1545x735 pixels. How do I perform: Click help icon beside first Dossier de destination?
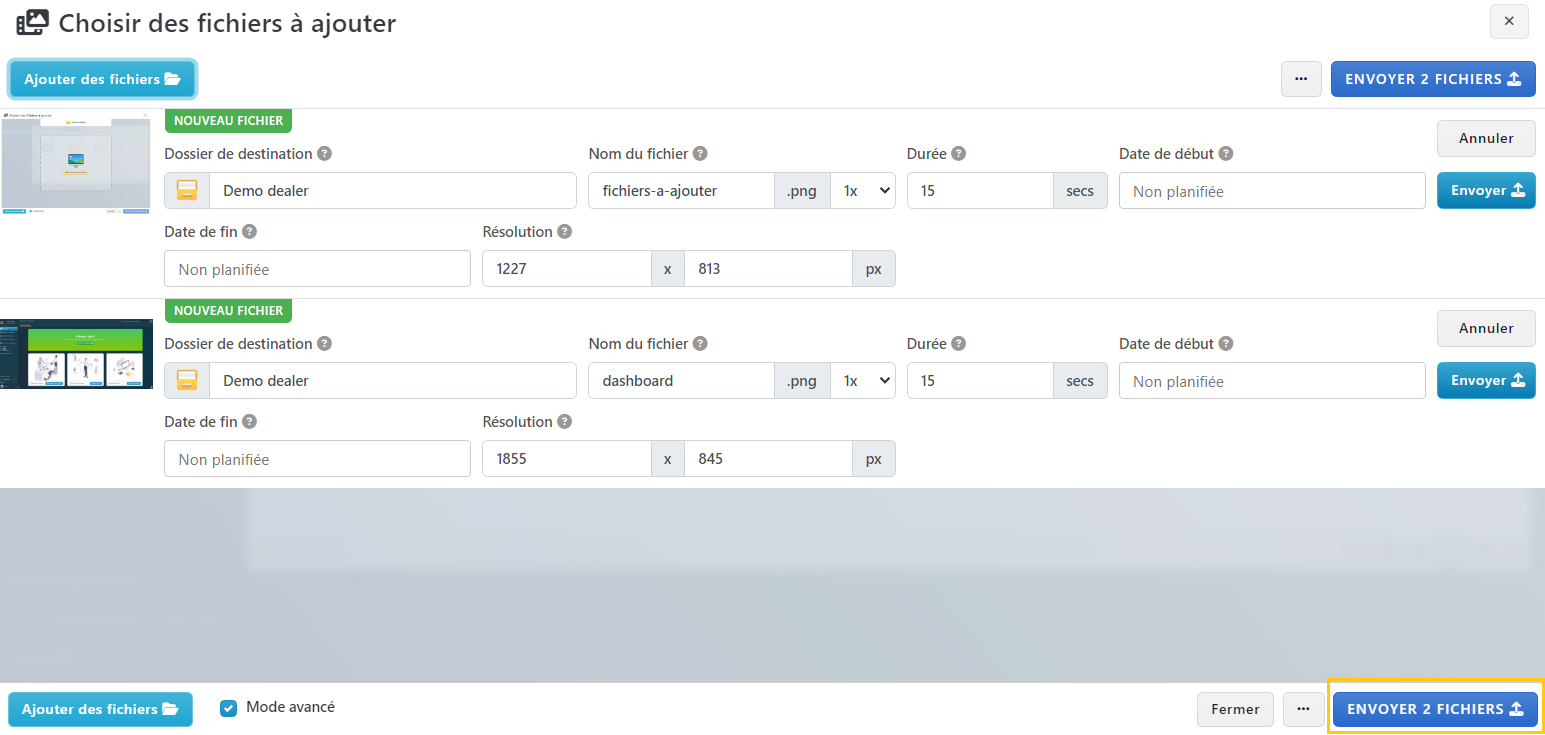point(325,154)
